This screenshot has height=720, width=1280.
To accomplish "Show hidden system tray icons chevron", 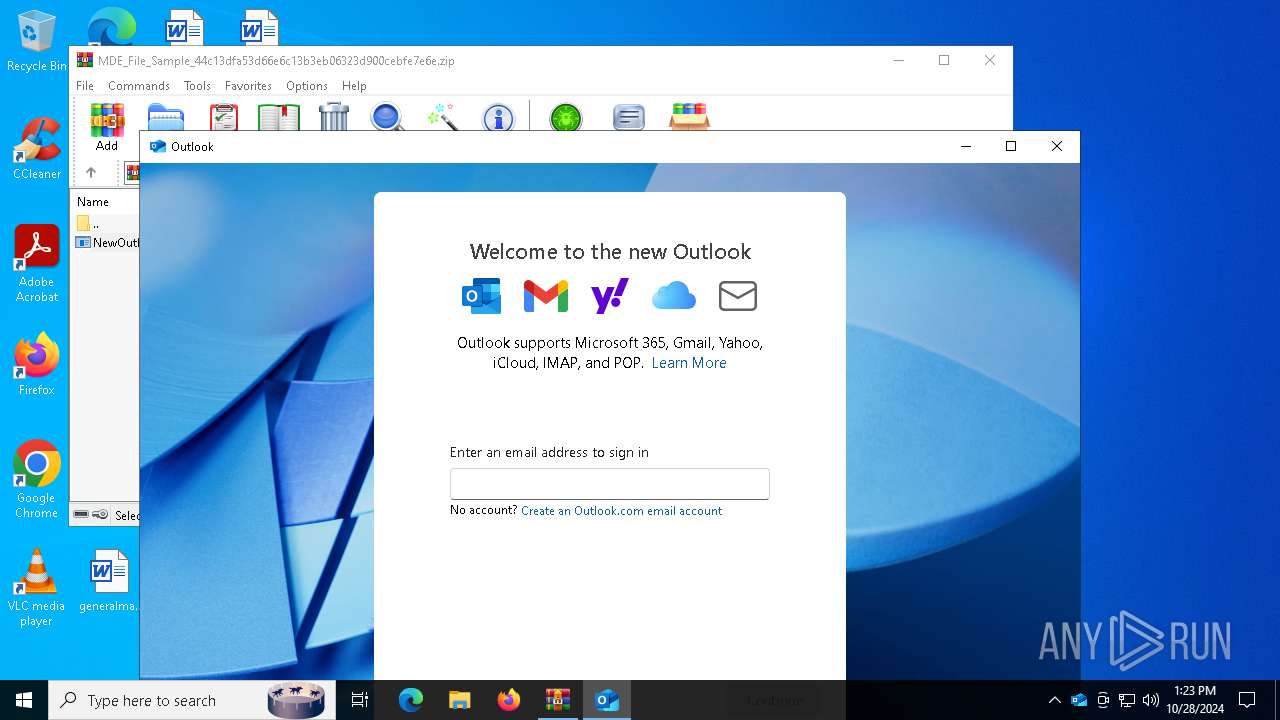I will click(x=1054, y=700).
